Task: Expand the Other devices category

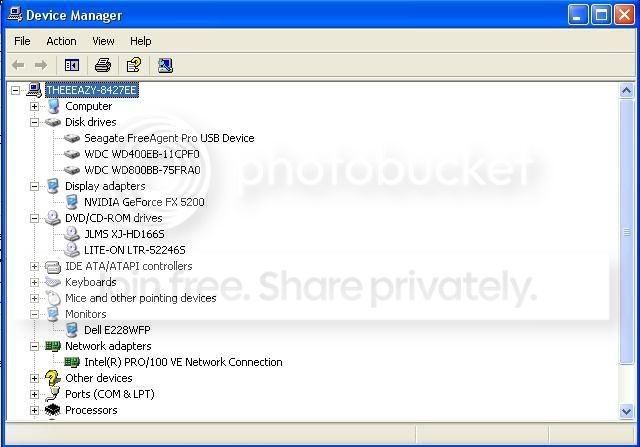Action: point(35,378)
